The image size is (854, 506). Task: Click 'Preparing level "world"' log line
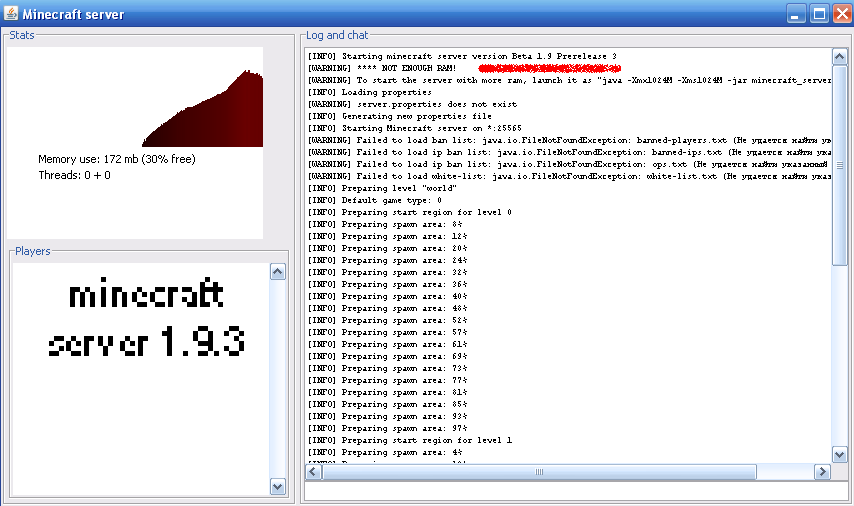(382, 188)
